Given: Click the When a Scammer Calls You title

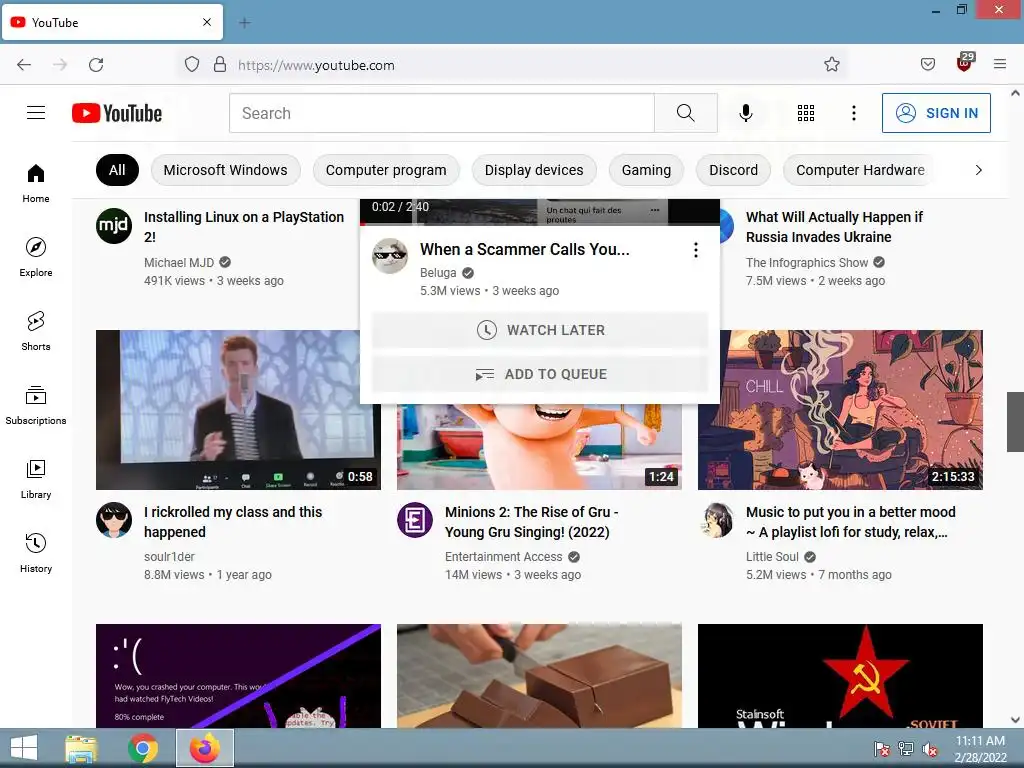Looking at the screenshot, I should (524, 249).
